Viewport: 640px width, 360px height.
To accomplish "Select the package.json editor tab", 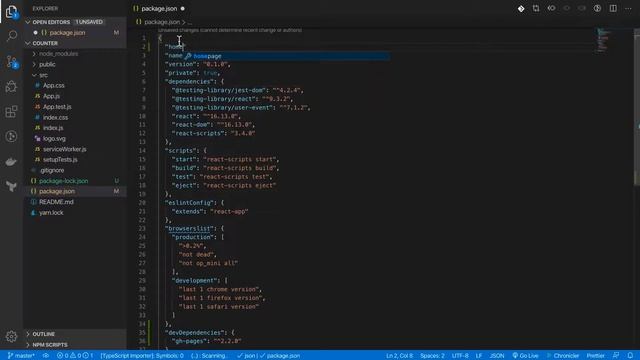I will [159, 9].
